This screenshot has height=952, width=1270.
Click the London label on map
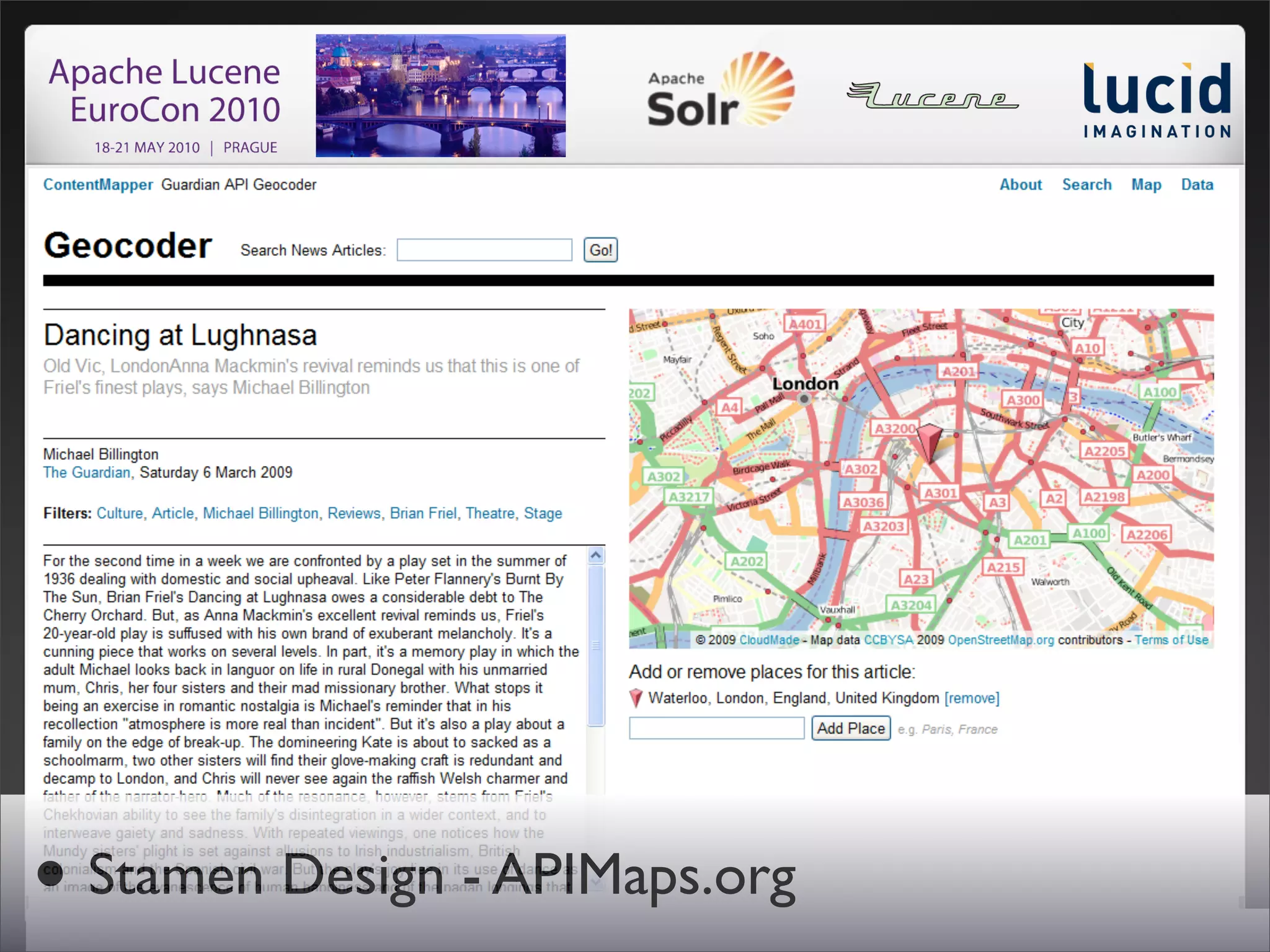coord(805,384)
